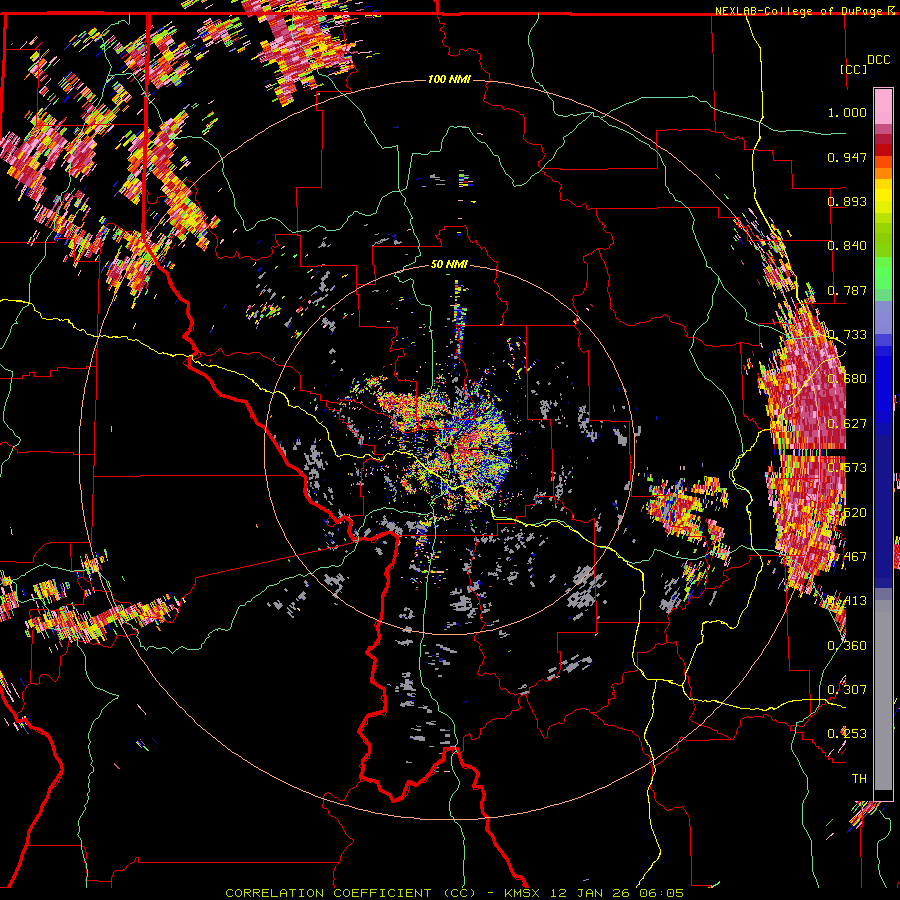This screenshot has width=900, height=900.
Task: Click the 0.360 scale value
Action: pos(847,646)
